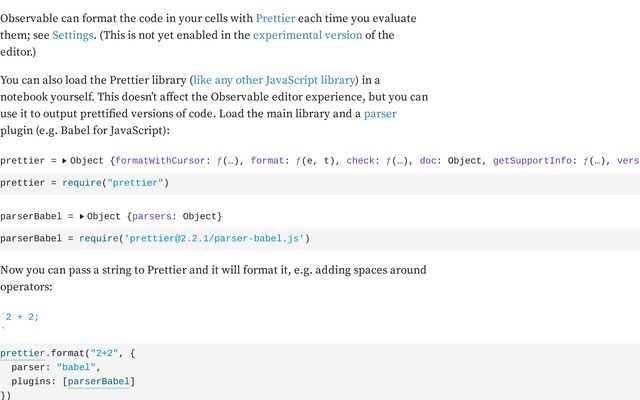Click the "2+2" string argument
This screenshot has width=640, height=400.
[104, 353]
